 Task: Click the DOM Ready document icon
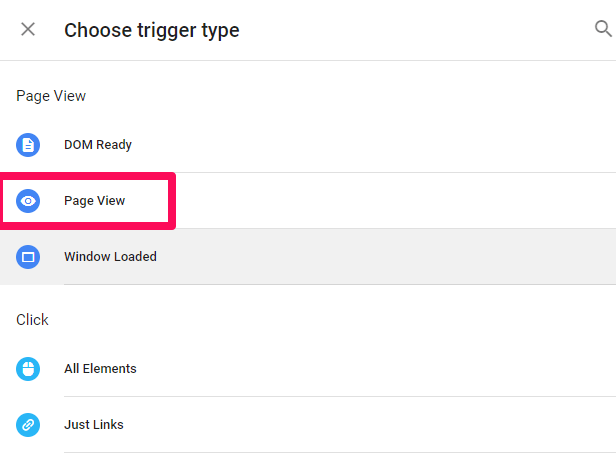[x=28, y=145]
